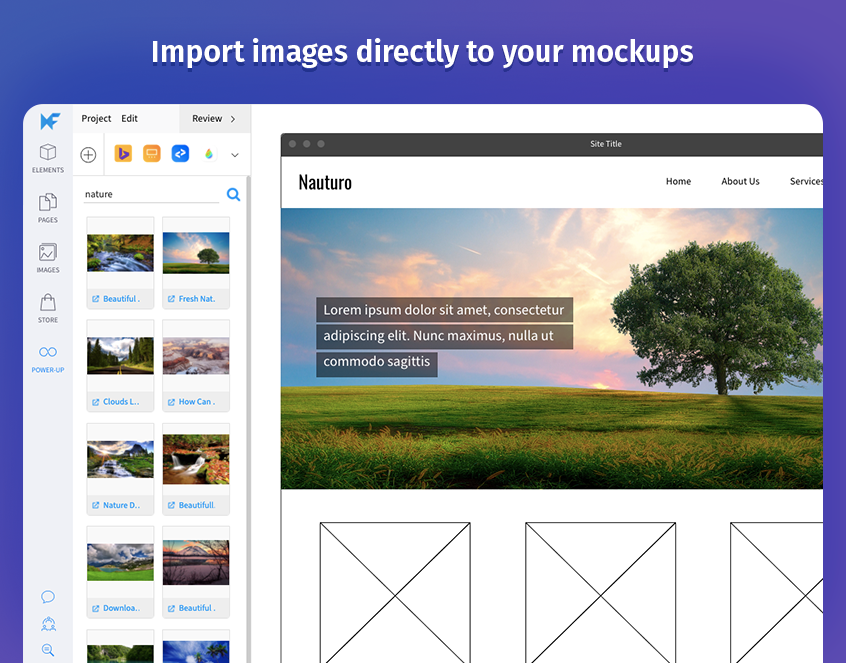Click the add power-up plus icon

tap(88, 155)
